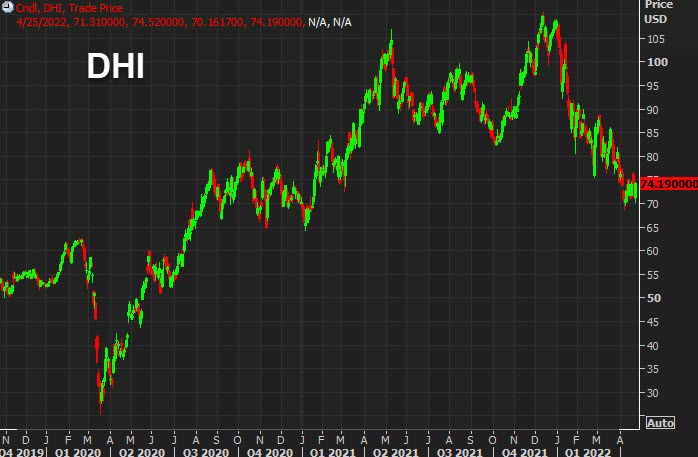Viewport: 698px width, 457px height.
Task: Click the Q4 2021 quarter label
Action: tap(525, 453)
